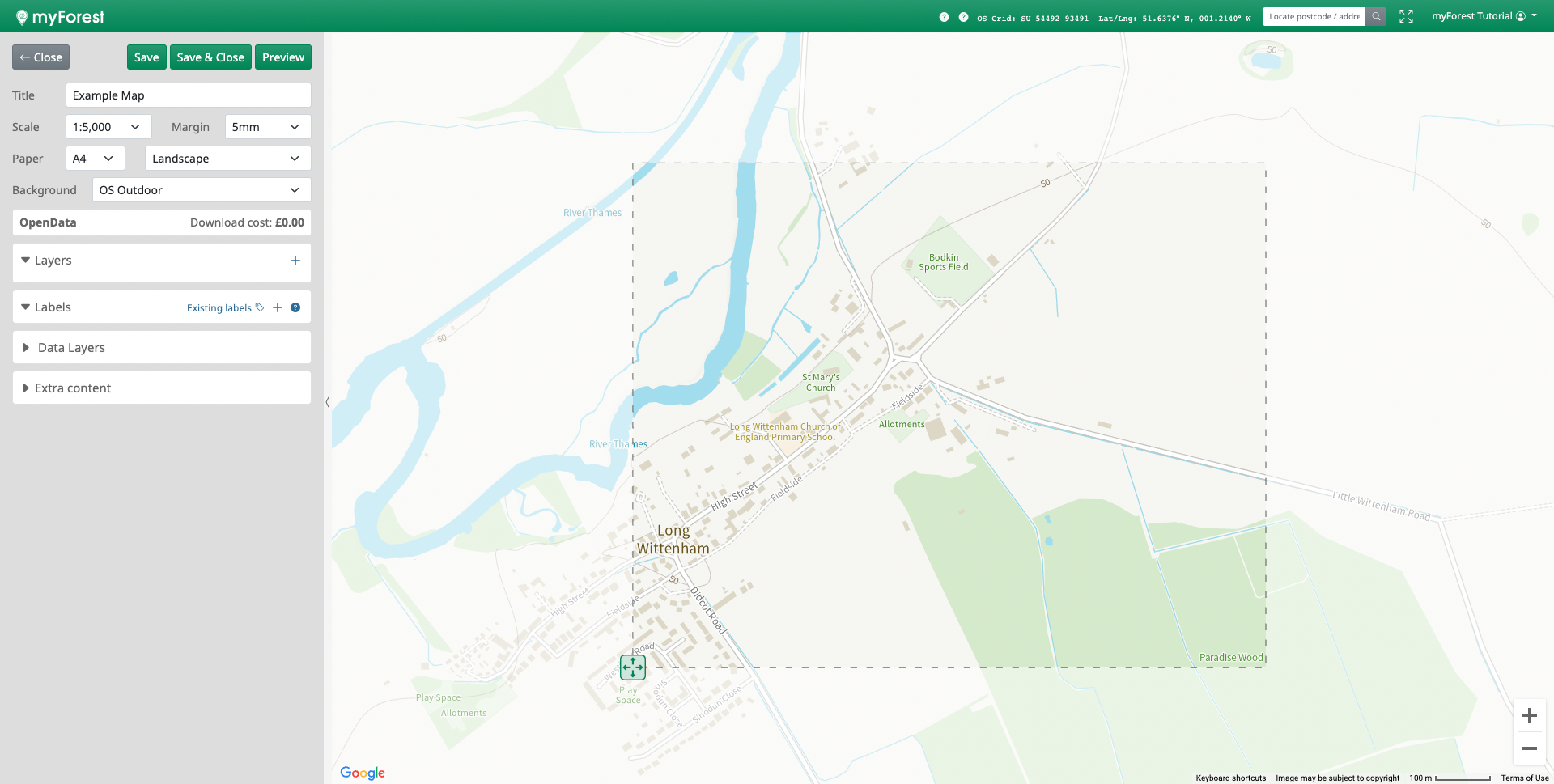
Task: Expand the Extra content section
Action: [72, 388]
